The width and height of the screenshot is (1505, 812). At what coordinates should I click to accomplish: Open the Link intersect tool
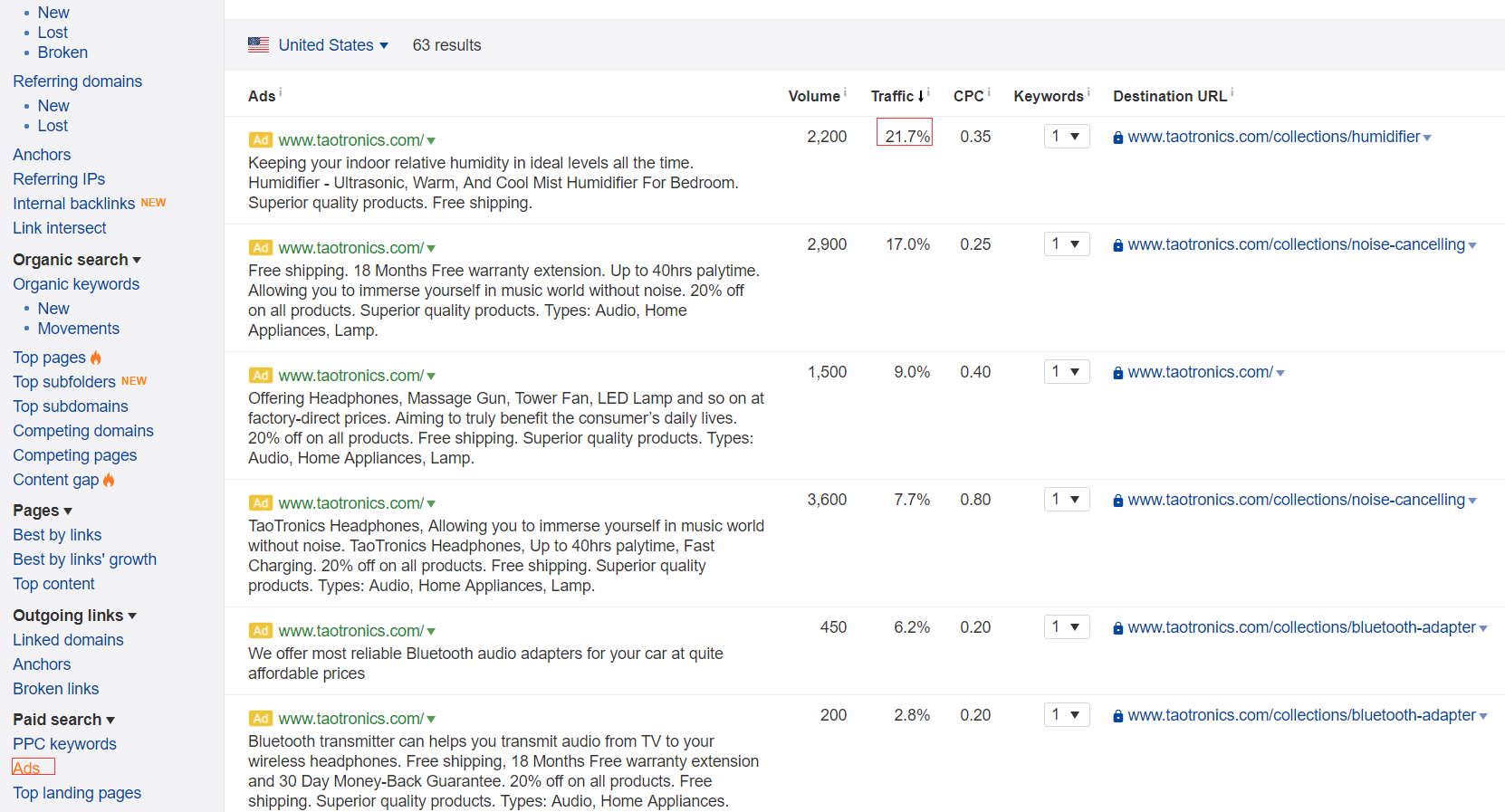(x=59, y=228)
